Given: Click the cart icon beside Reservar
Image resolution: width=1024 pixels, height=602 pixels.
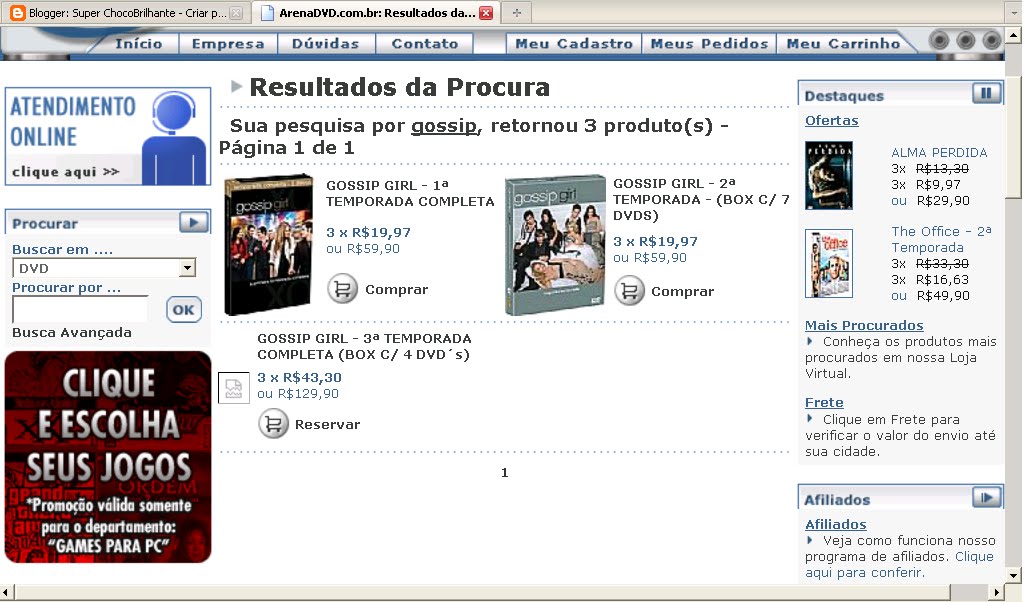Looking at the screenshot, I should [274, 424].
